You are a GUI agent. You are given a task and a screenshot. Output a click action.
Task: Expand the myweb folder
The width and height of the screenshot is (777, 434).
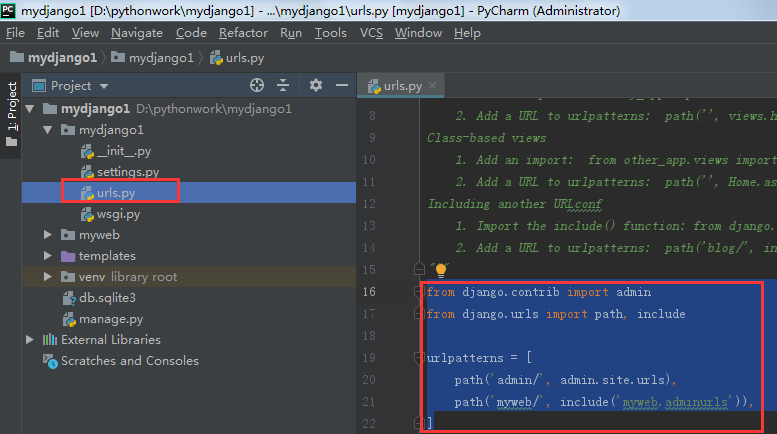[48, 235]
